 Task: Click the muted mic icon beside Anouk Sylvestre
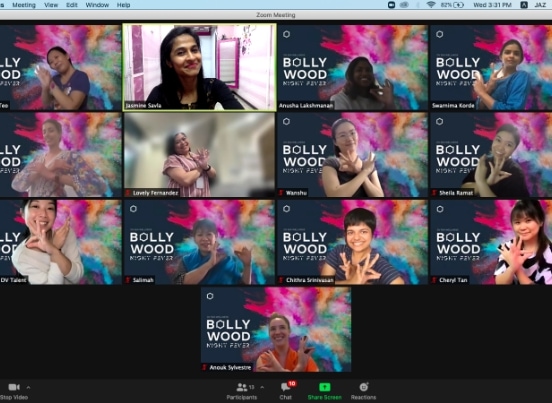point(205,367)
